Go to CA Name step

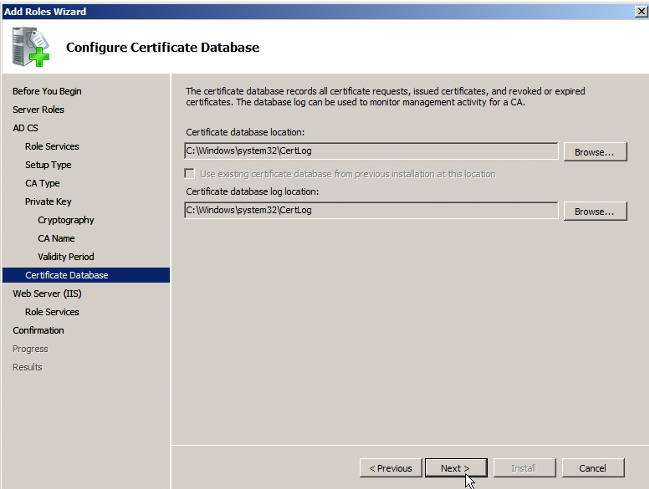56,239
